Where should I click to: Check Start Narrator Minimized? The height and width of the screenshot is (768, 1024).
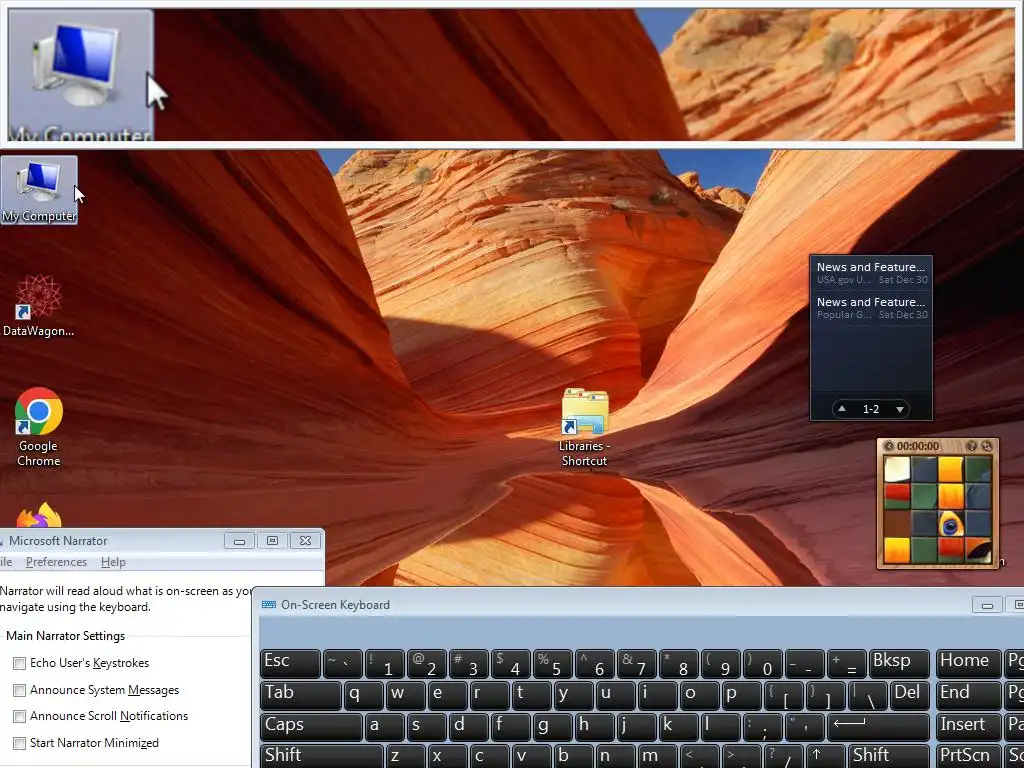click(20, 743)
